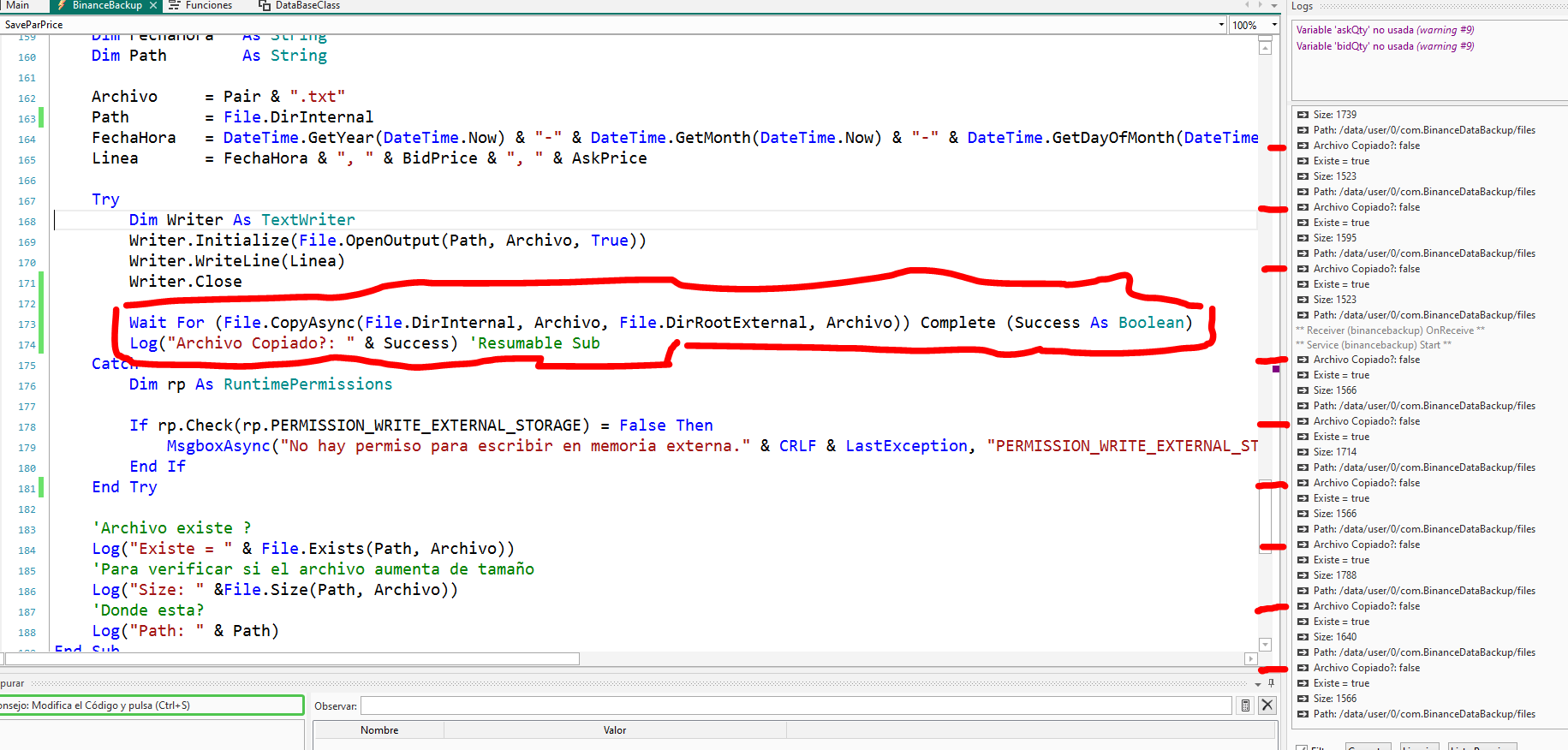This screenshot has width=1568, height=750.
Task: Select the "Variable 'bidQty' no usada" warning
Action: pyautogui.click(x=1385, y=46)
